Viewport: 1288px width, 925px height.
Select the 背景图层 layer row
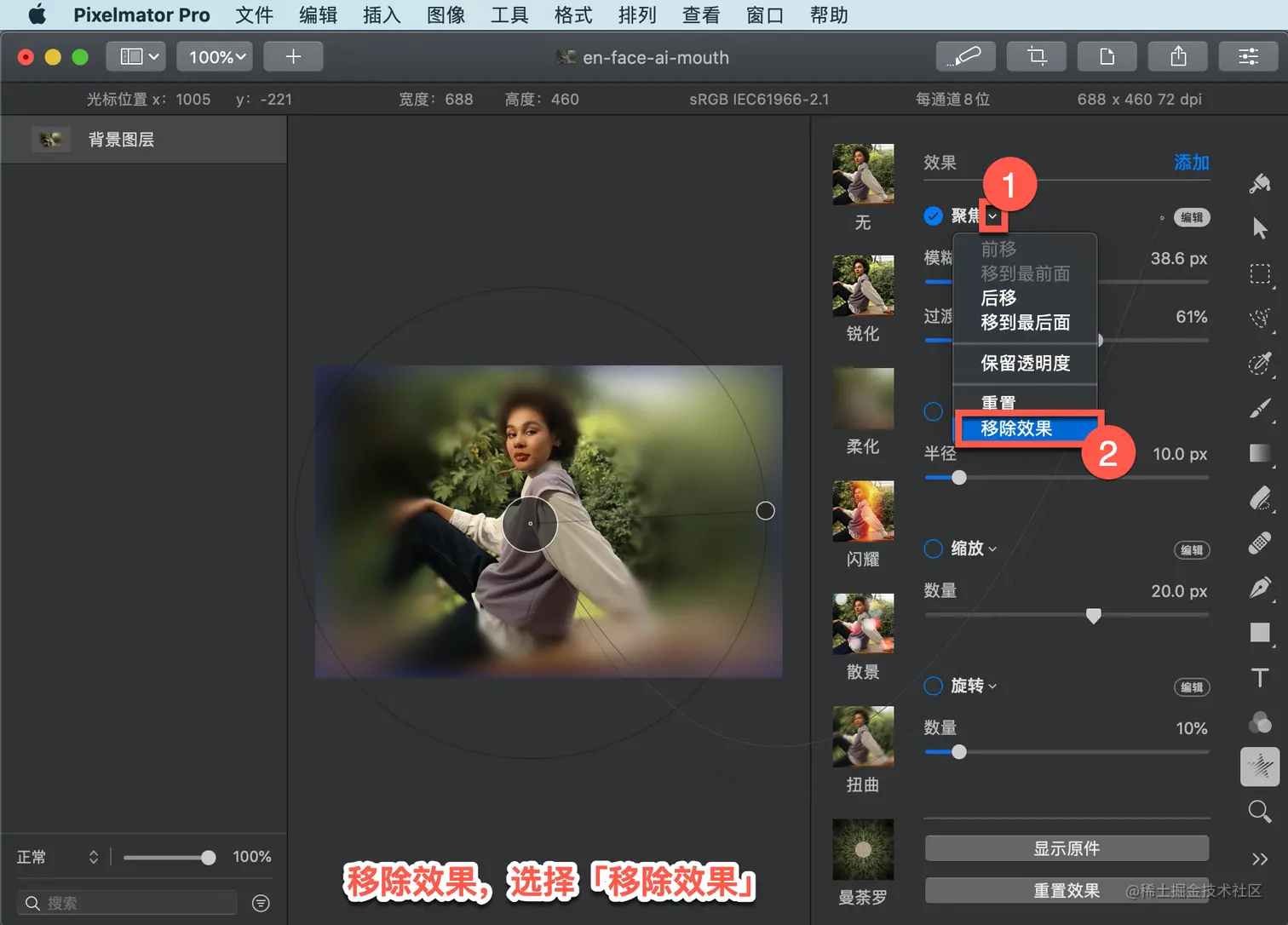[143, 140]
